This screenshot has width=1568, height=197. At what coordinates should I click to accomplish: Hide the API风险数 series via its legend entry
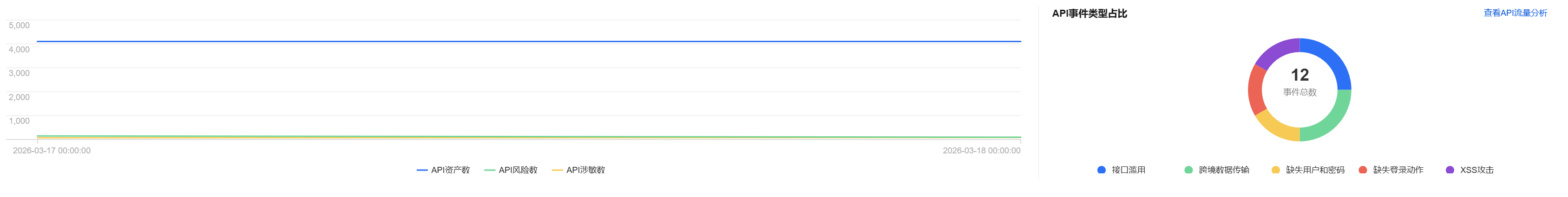[511, 170]
